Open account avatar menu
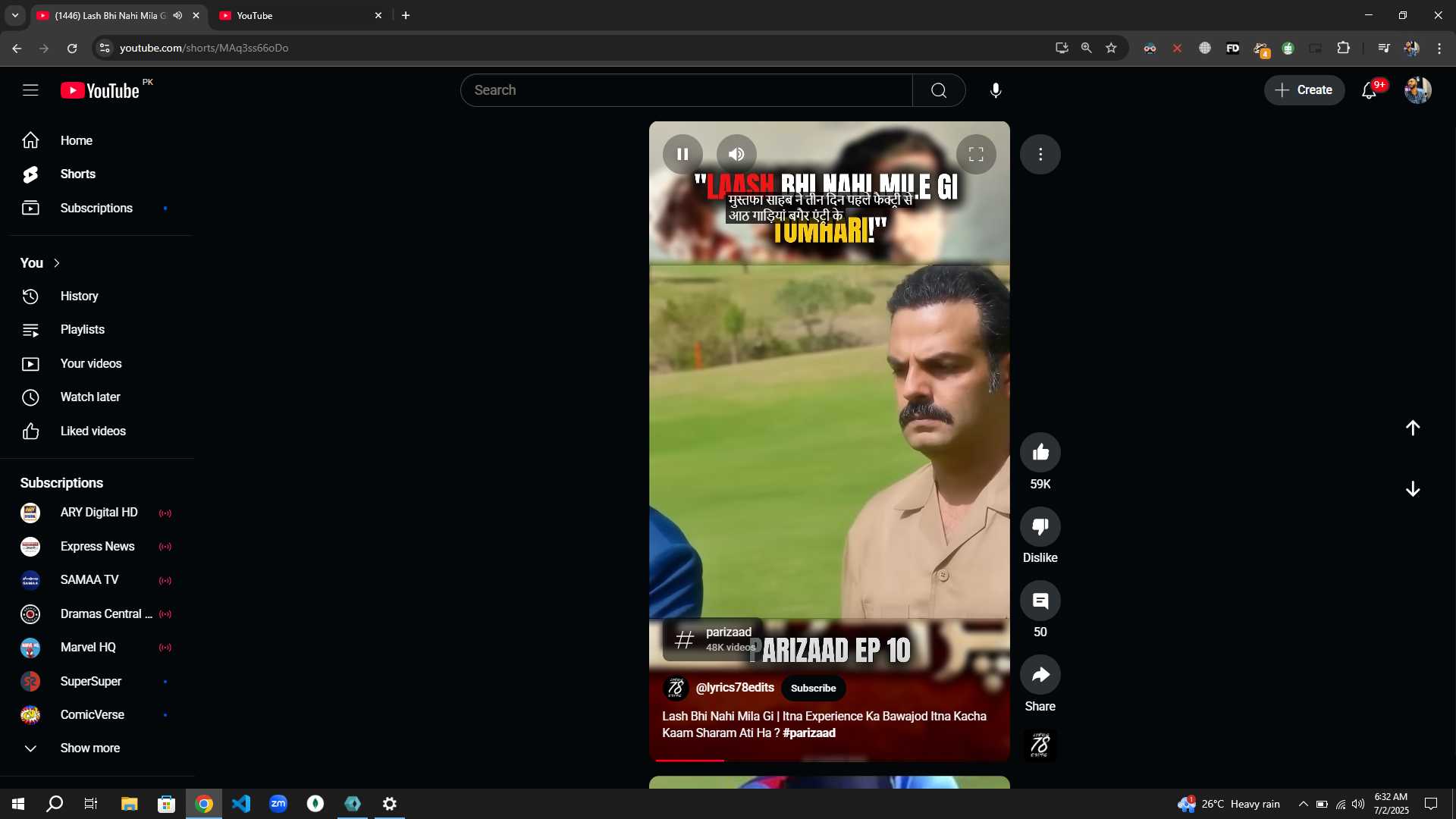Image resolution: width=1456 pixels, height=819 pixels. [1417, 90]
